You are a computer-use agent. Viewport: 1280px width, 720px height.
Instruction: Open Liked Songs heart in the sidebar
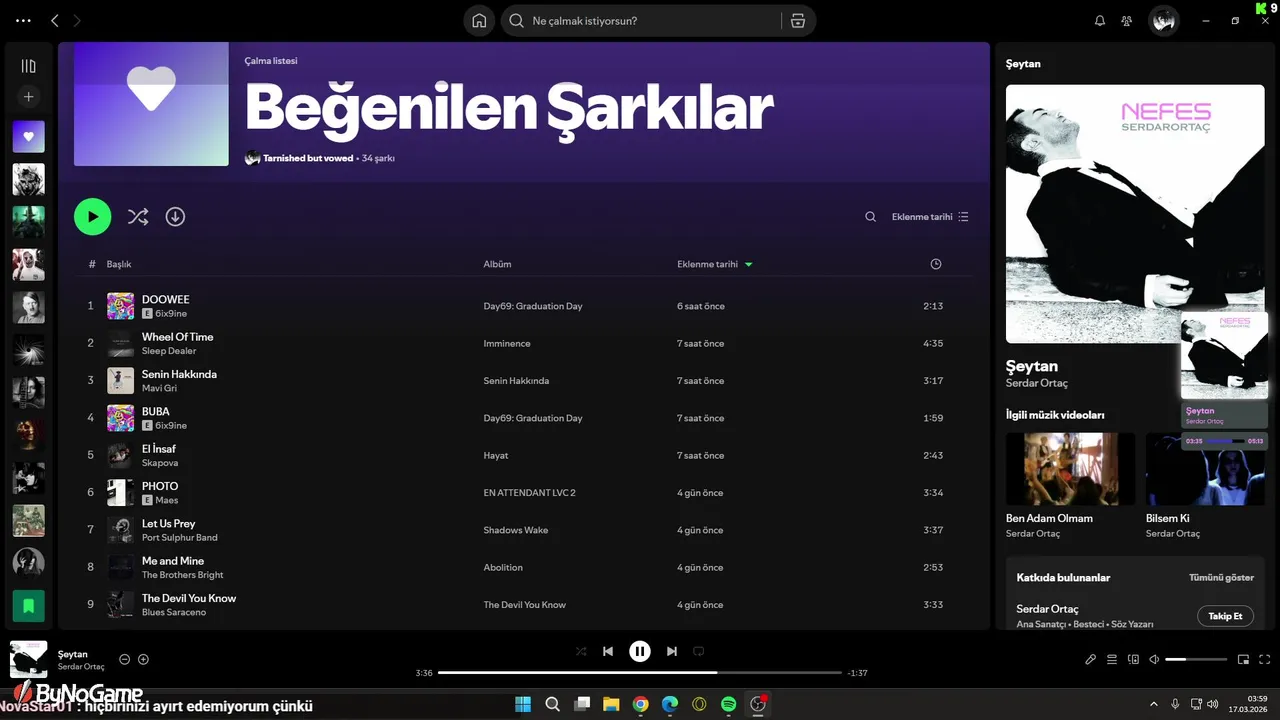point(28,137)
